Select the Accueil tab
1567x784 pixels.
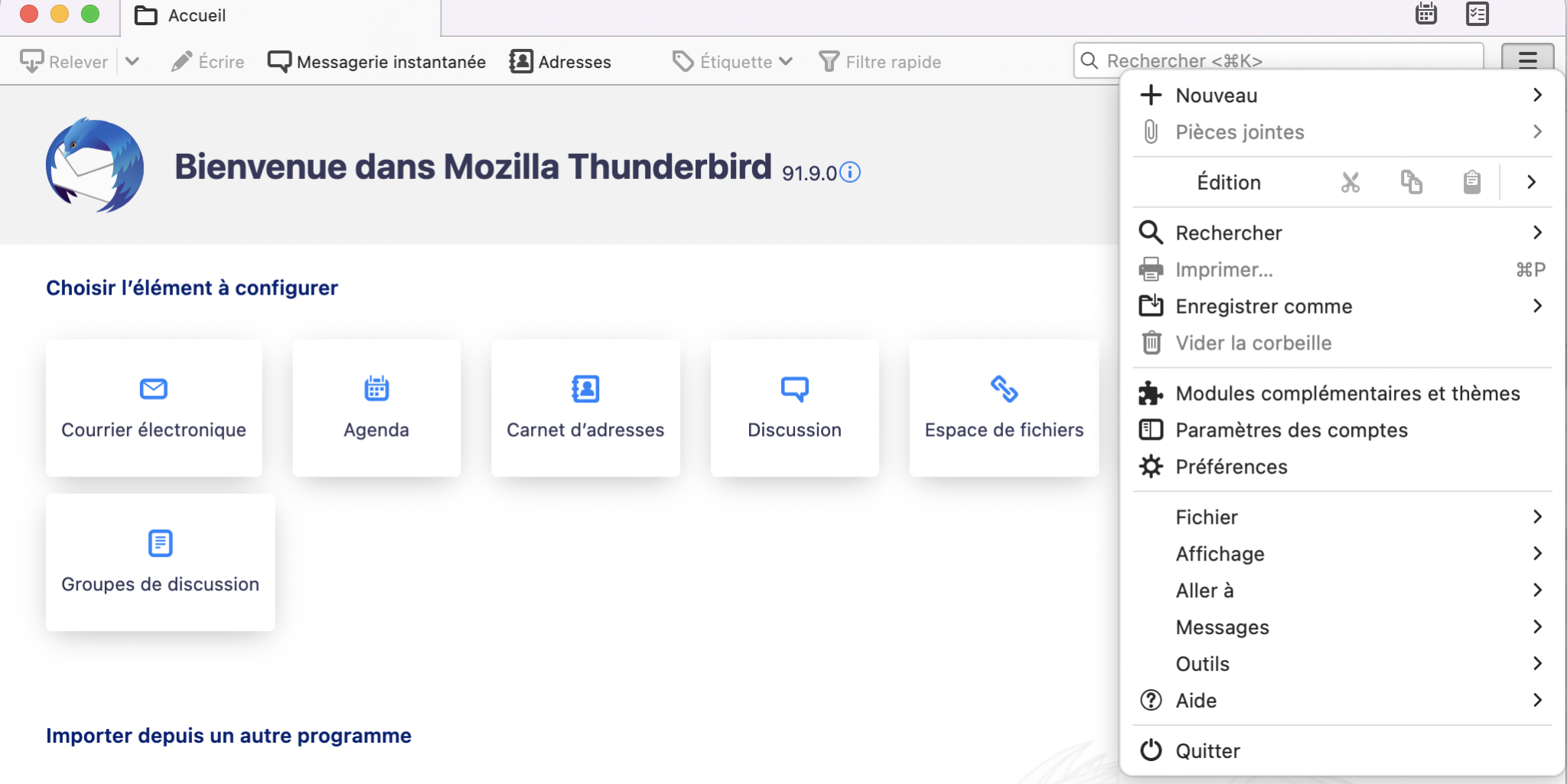click(x=280, y=17)
